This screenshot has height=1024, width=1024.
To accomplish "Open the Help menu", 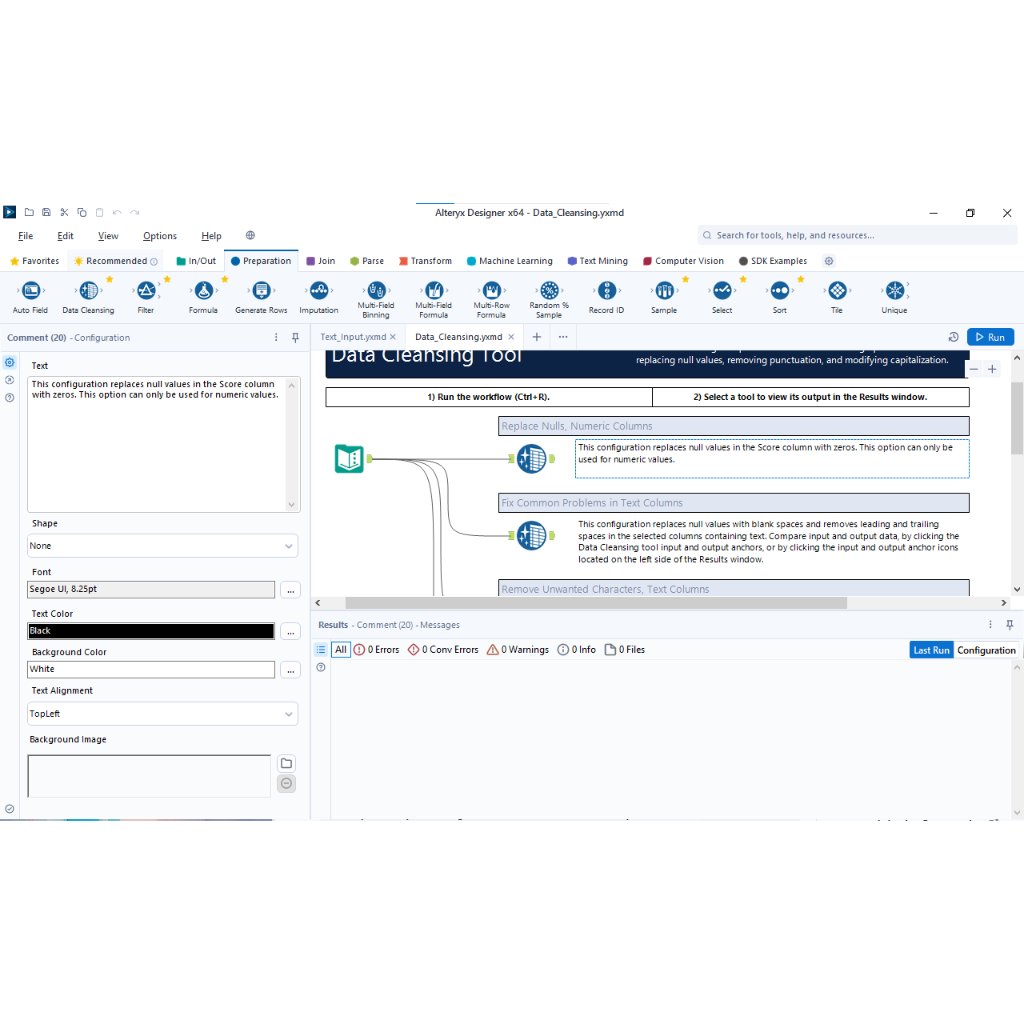I will click(211, 236).
